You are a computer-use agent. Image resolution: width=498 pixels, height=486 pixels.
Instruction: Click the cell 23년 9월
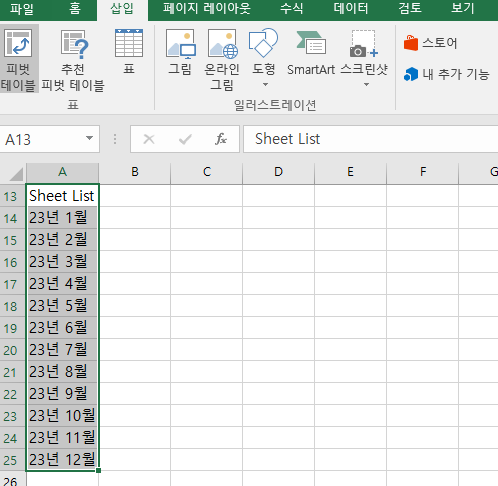click(62, 394)
